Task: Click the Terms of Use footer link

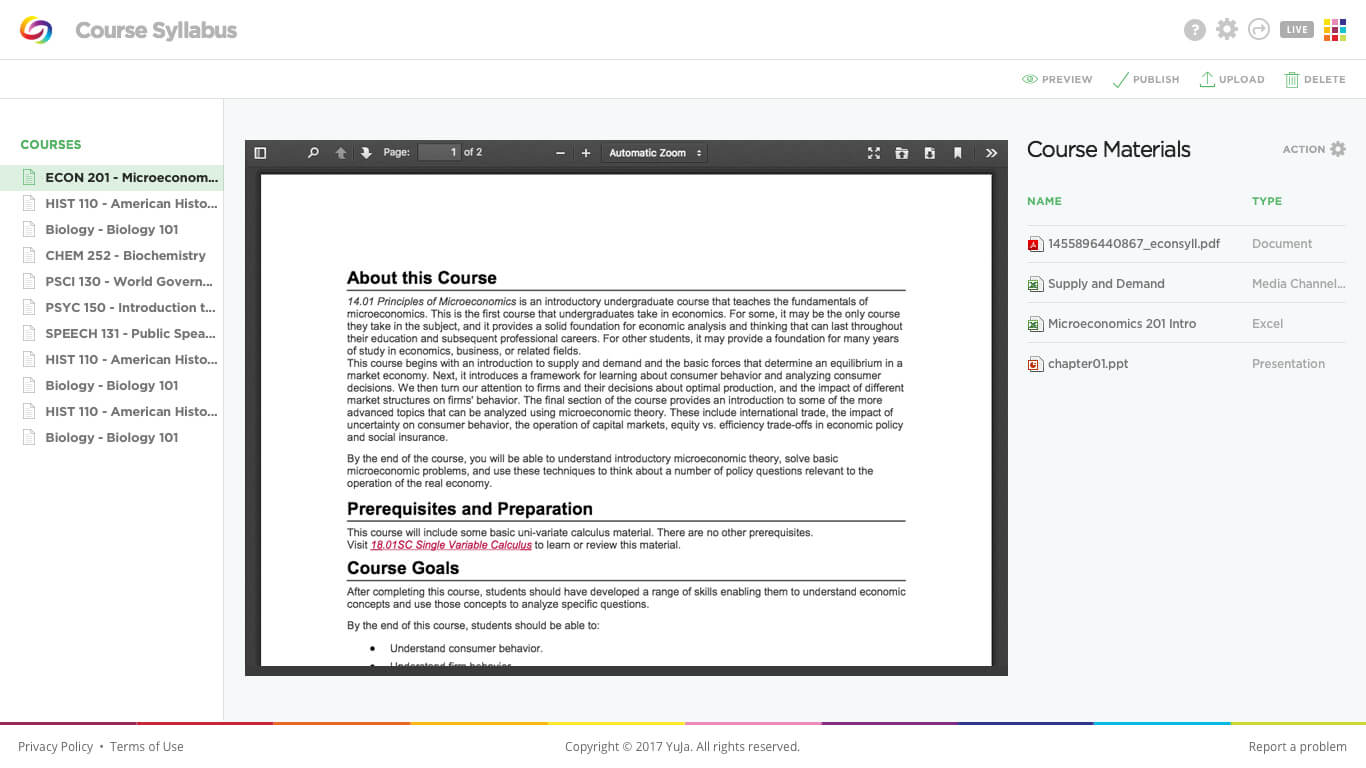Action: (147, 746)
